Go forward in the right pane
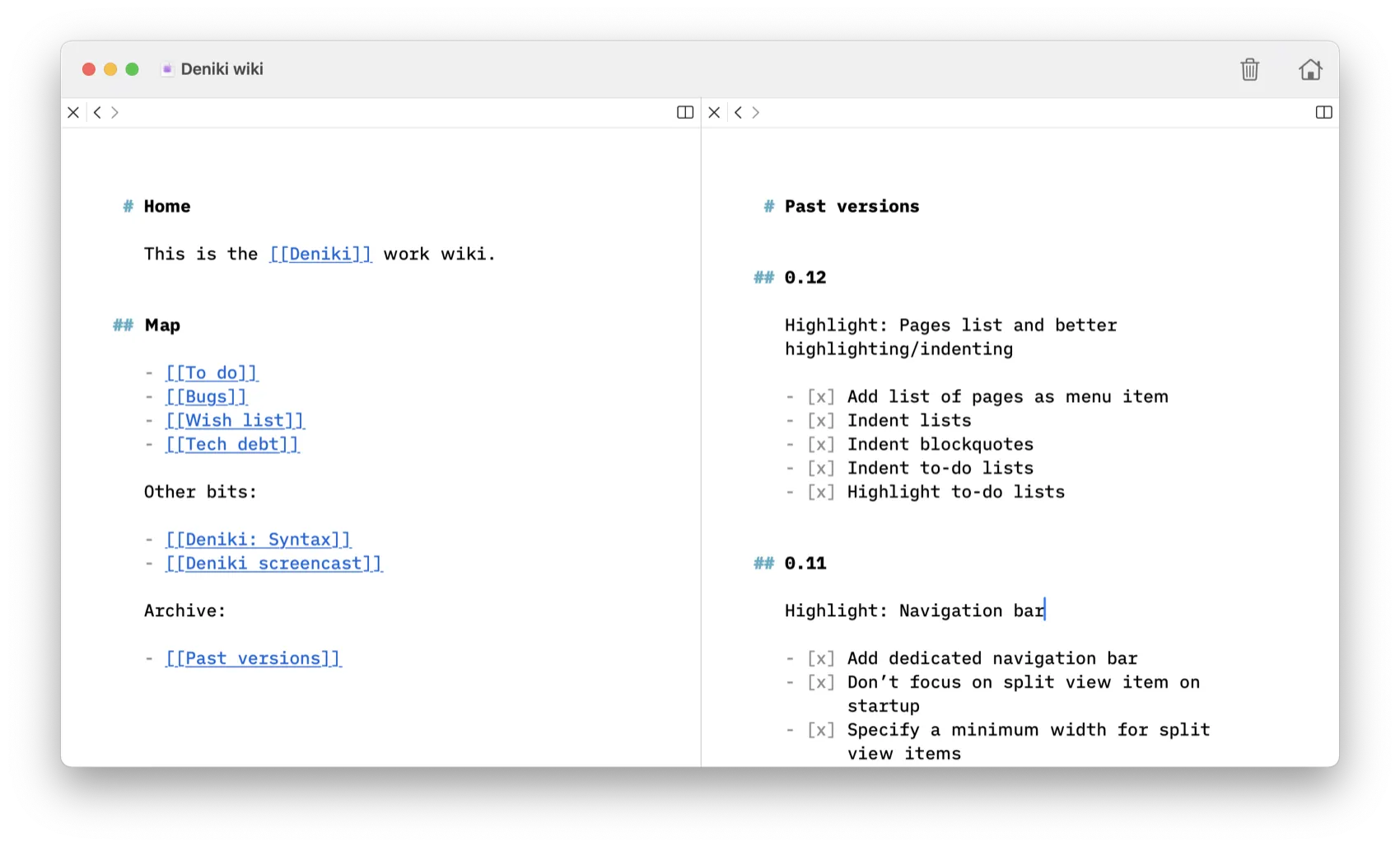Screen dimensions: 1400x847 click(x=756, y=112)
